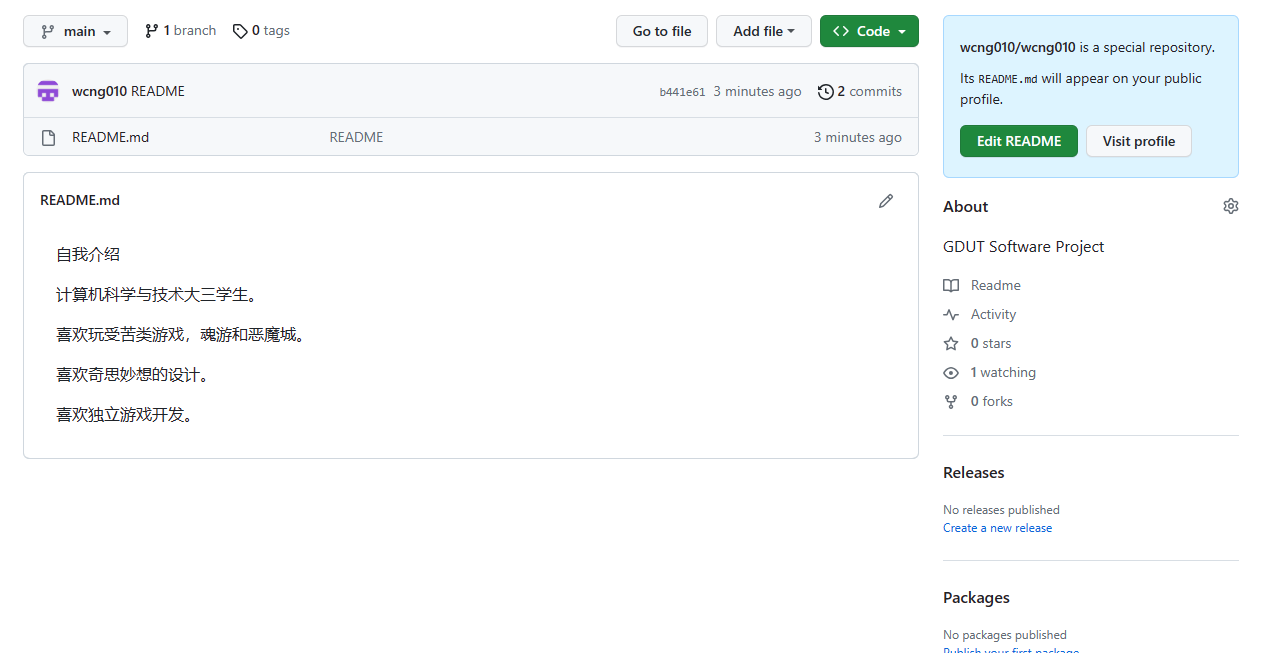The height and width of the screenshot is (653, 1279).
Task: Open commit hash b441e61
Action: (682, 92)
